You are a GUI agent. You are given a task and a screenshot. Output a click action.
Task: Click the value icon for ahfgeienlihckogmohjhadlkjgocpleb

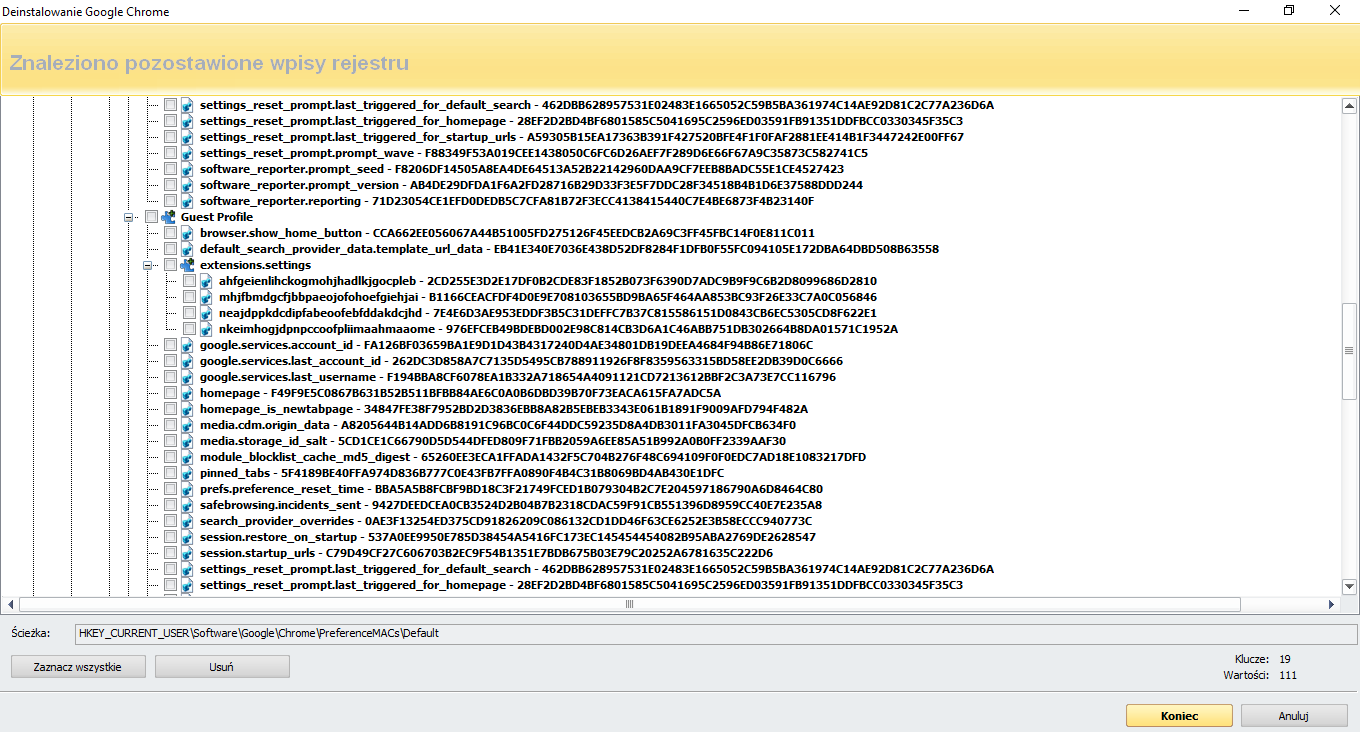click(206, 281)
